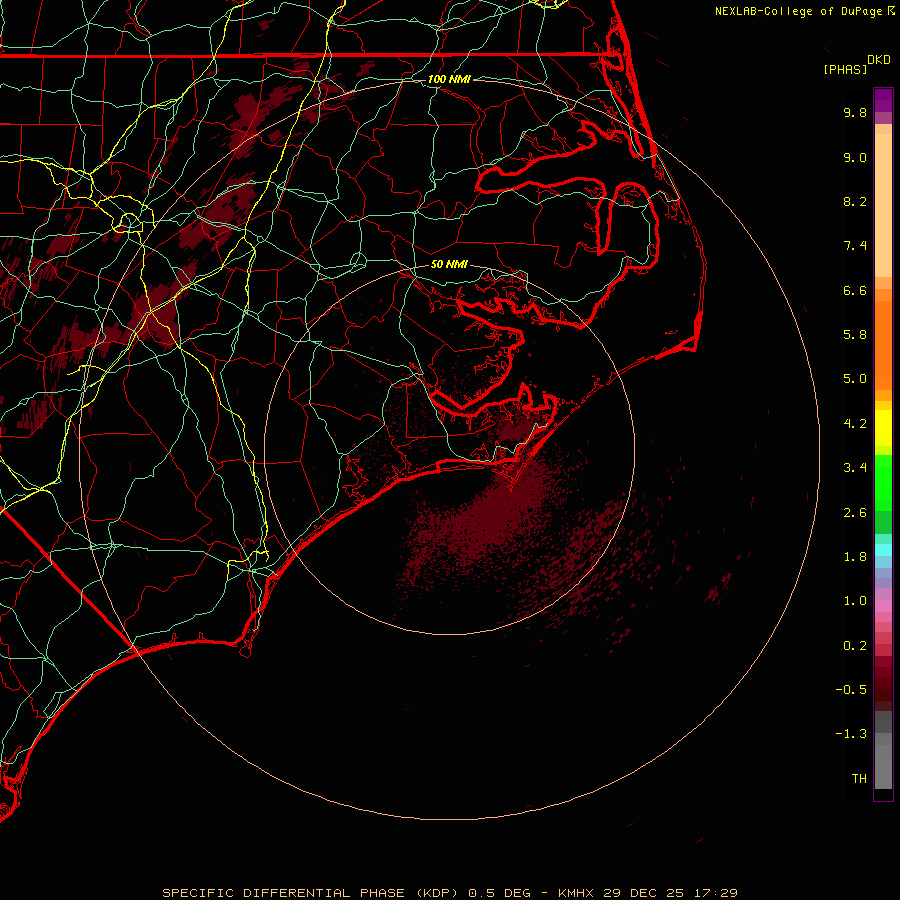Image resolution: width=900 pixels, height=900 pixels.
Task: Click the 50 NMI range ring label
Action: (449, 264)
